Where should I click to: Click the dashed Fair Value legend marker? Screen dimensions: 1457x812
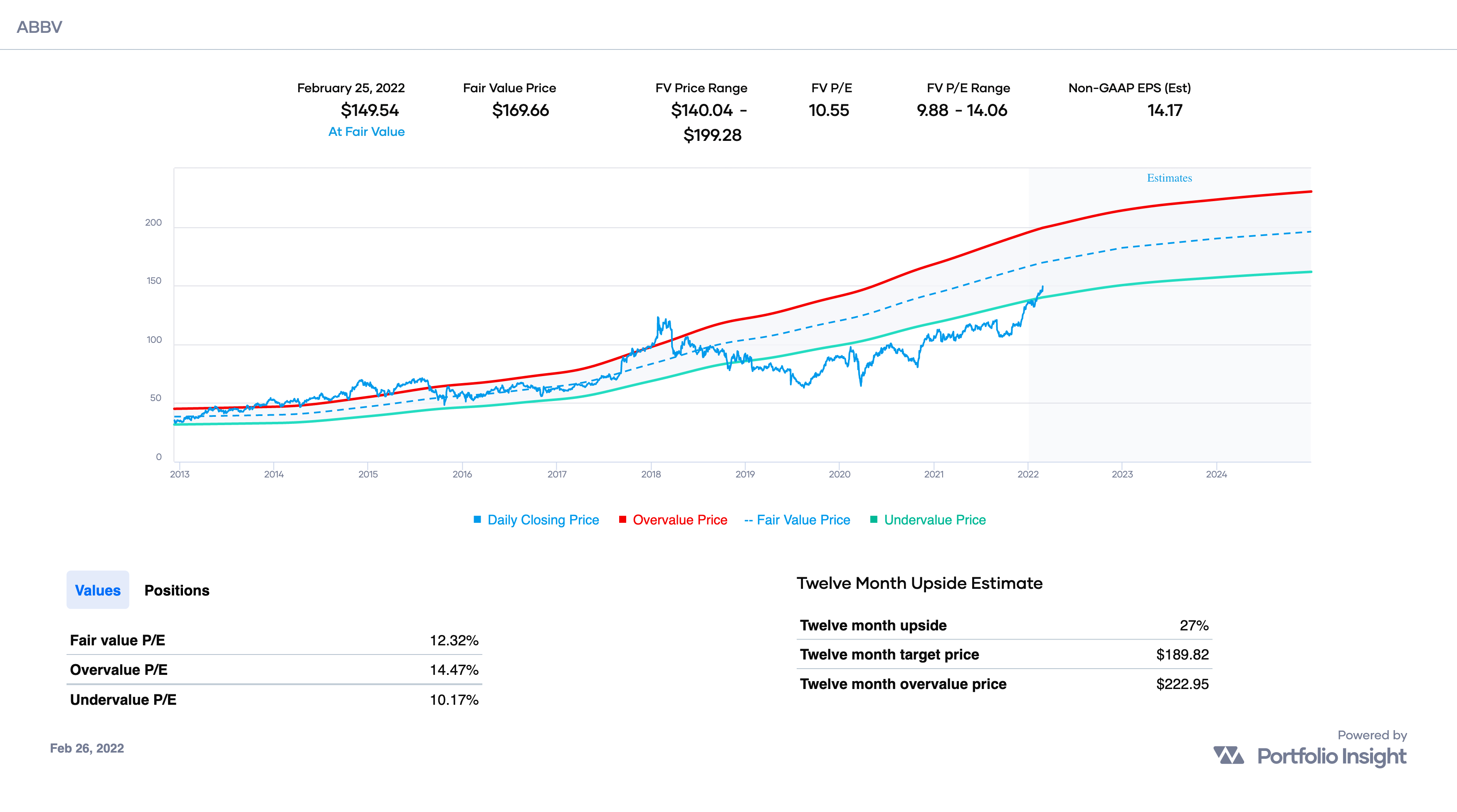point(748,520)
